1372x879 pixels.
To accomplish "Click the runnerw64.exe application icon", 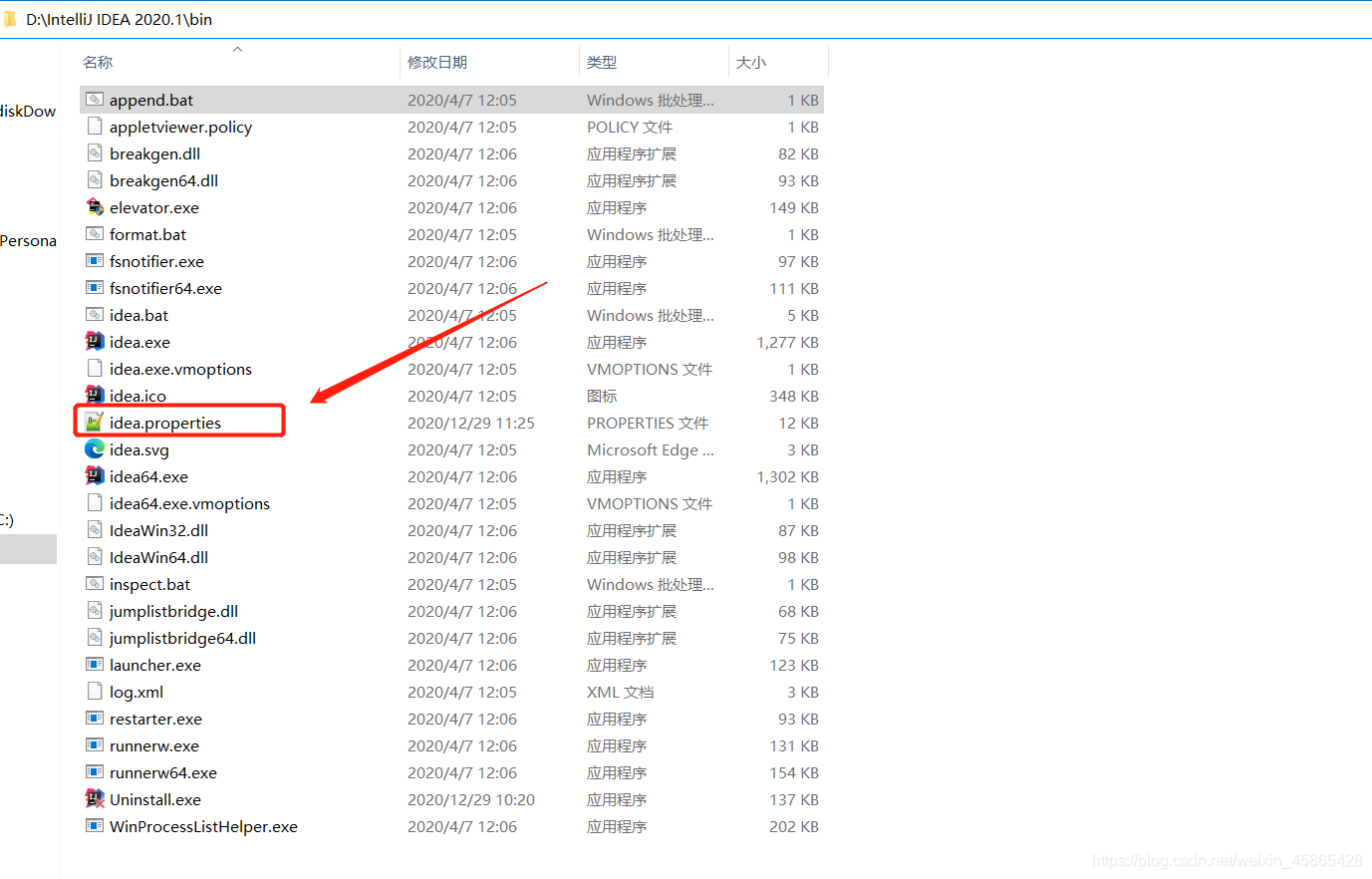I will click(95, 772).
